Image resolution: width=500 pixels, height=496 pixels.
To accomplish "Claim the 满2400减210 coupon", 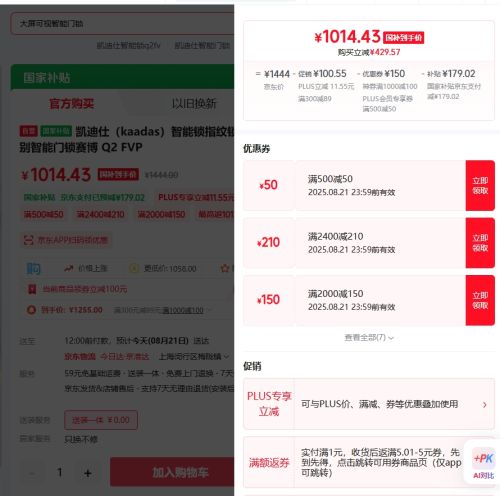I will click(x=480, y=243).
